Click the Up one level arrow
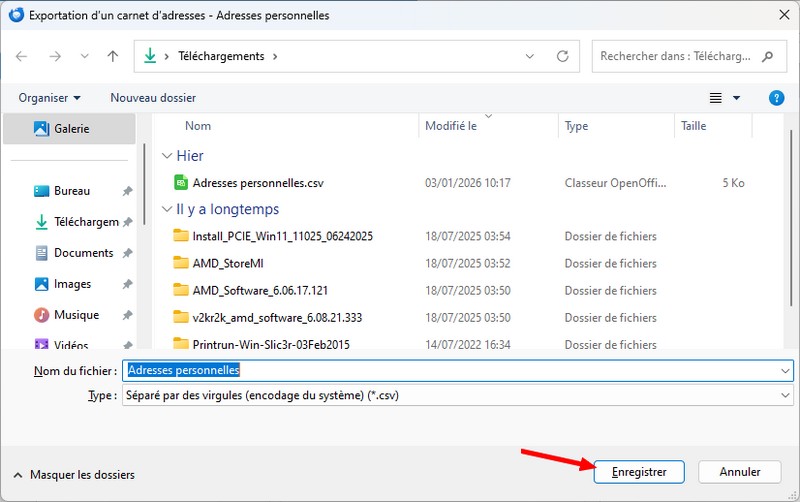Screen dimensions: 800x502 113,57
